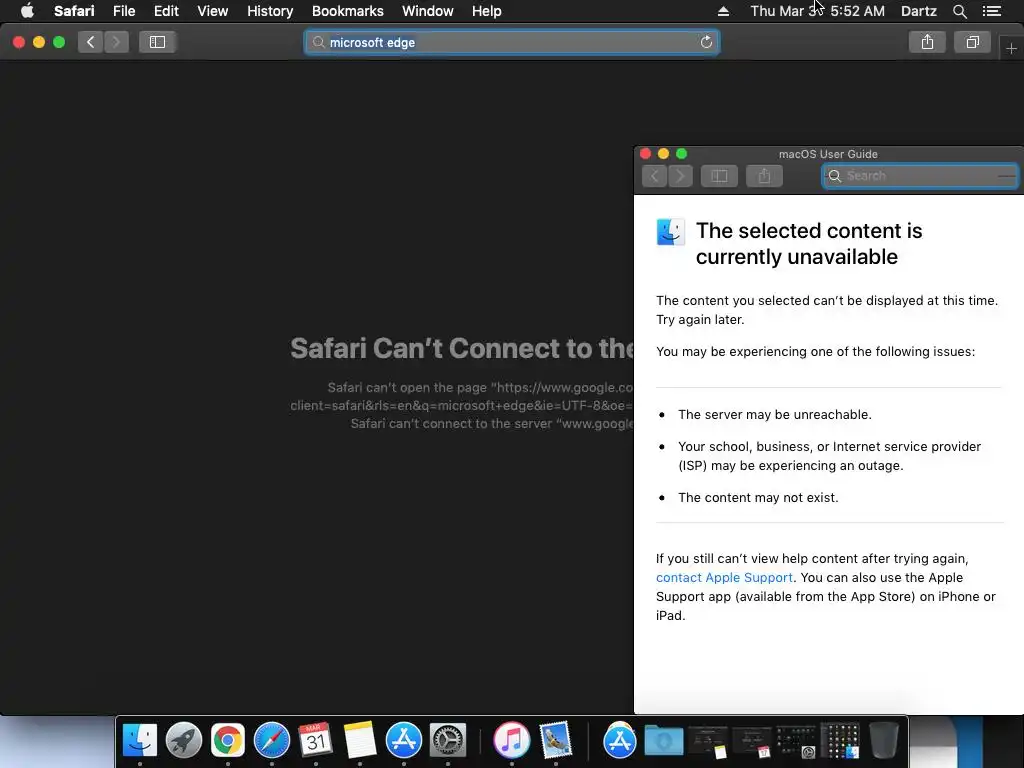Open the Apple menu
Image resolution: width=1024 pixels, height=768 pixels.
[x=27, y=11]
